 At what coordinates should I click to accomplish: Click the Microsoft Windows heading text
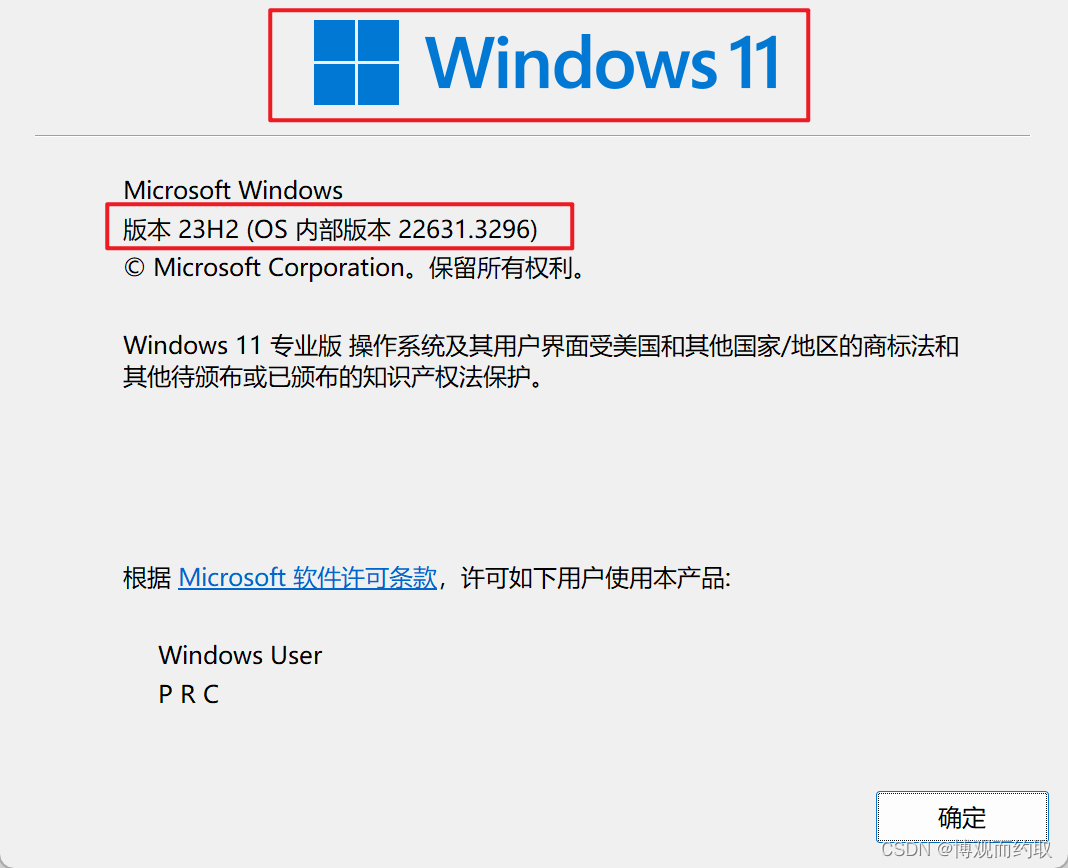tap(233, 190)
